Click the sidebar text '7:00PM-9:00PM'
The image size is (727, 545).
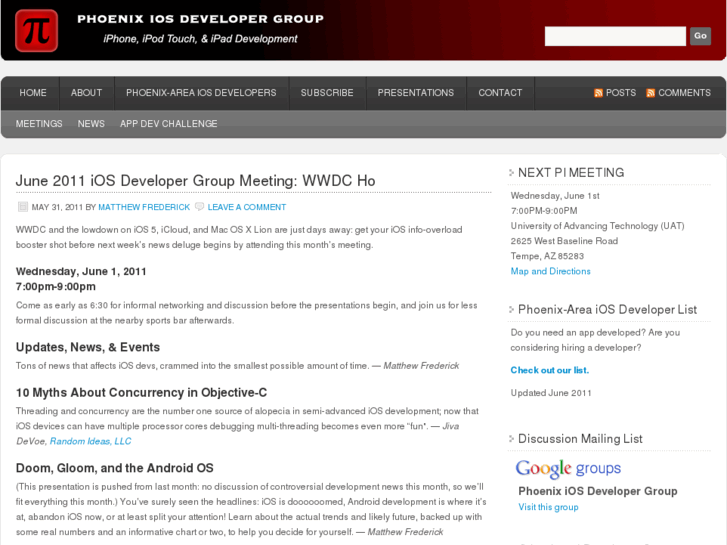pyautogui.click(x=544, y=211)
